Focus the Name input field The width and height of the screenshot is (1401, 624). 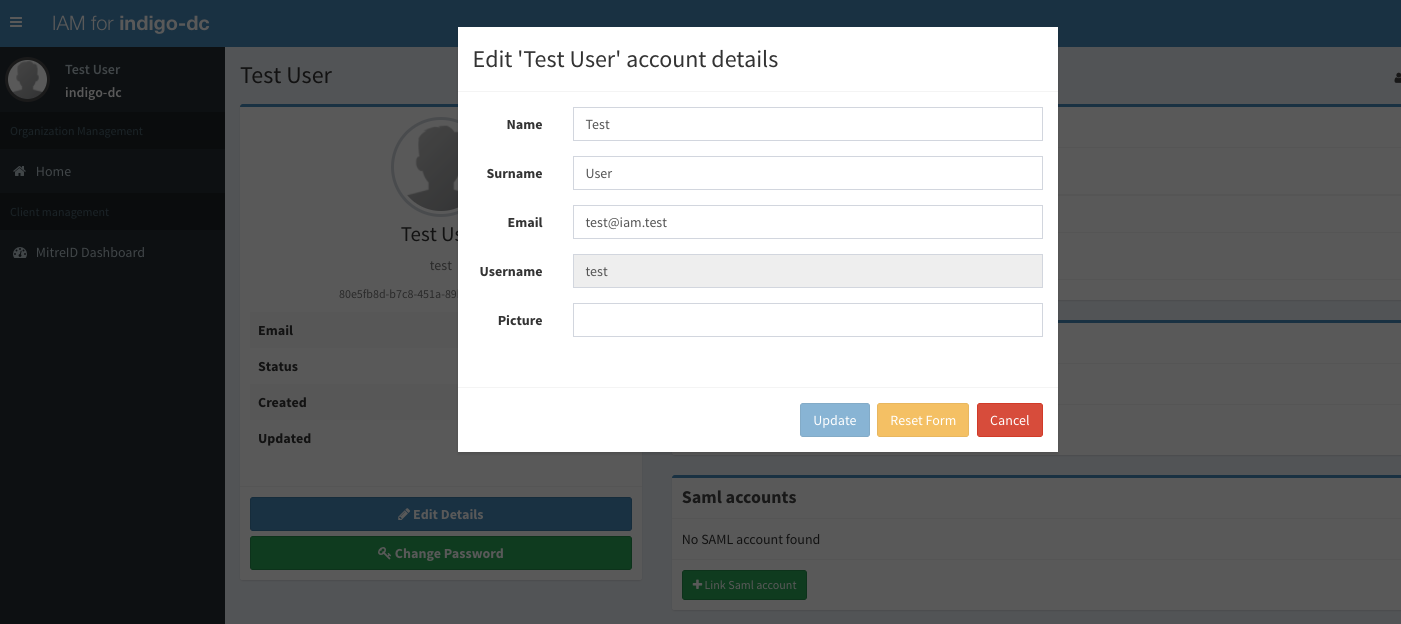point(807,125)
